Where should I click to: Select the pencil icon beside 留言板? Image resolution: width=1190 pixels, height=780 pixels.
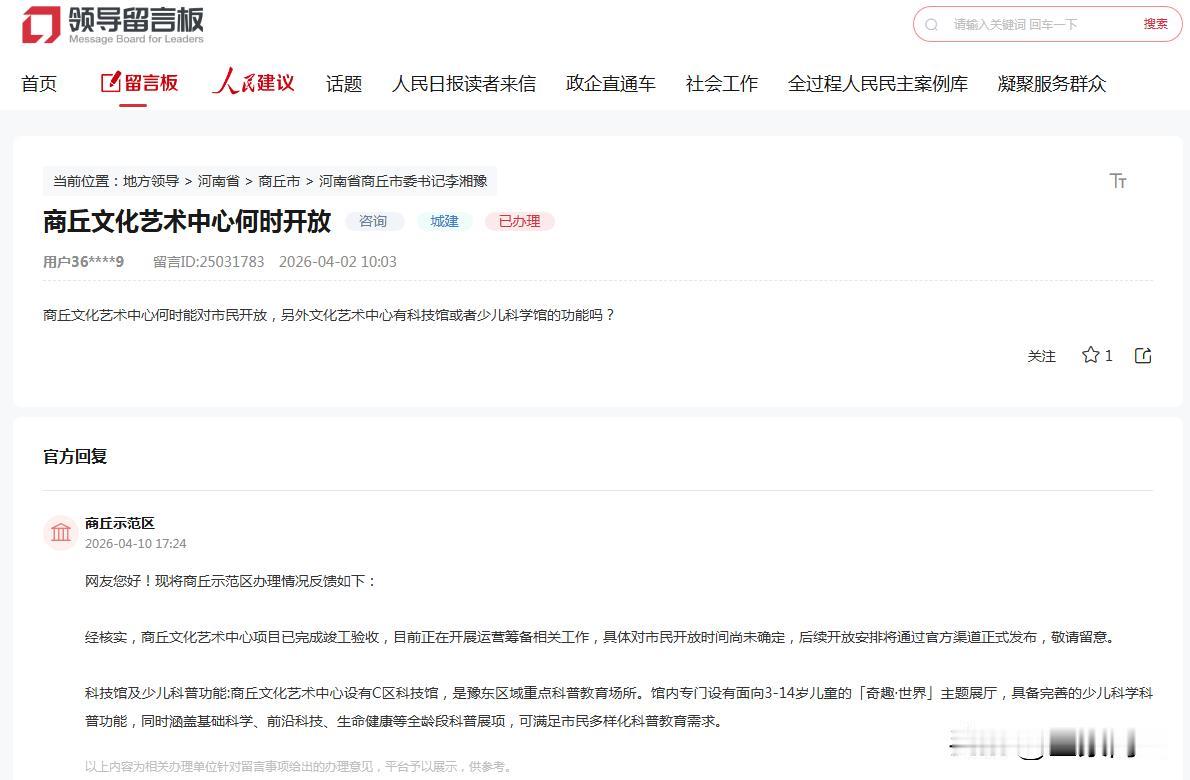pos(110,83)
